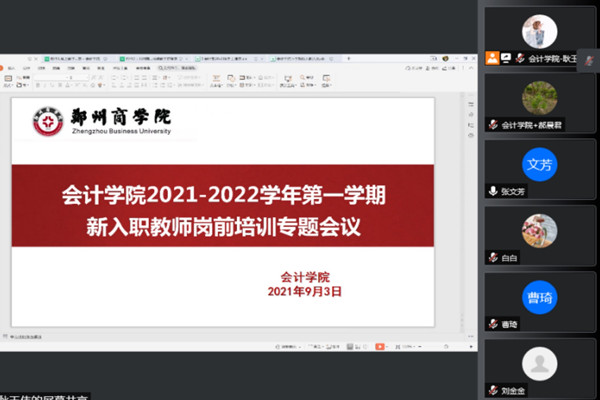Toggle italic formatting in ribbon

(45, 85)
